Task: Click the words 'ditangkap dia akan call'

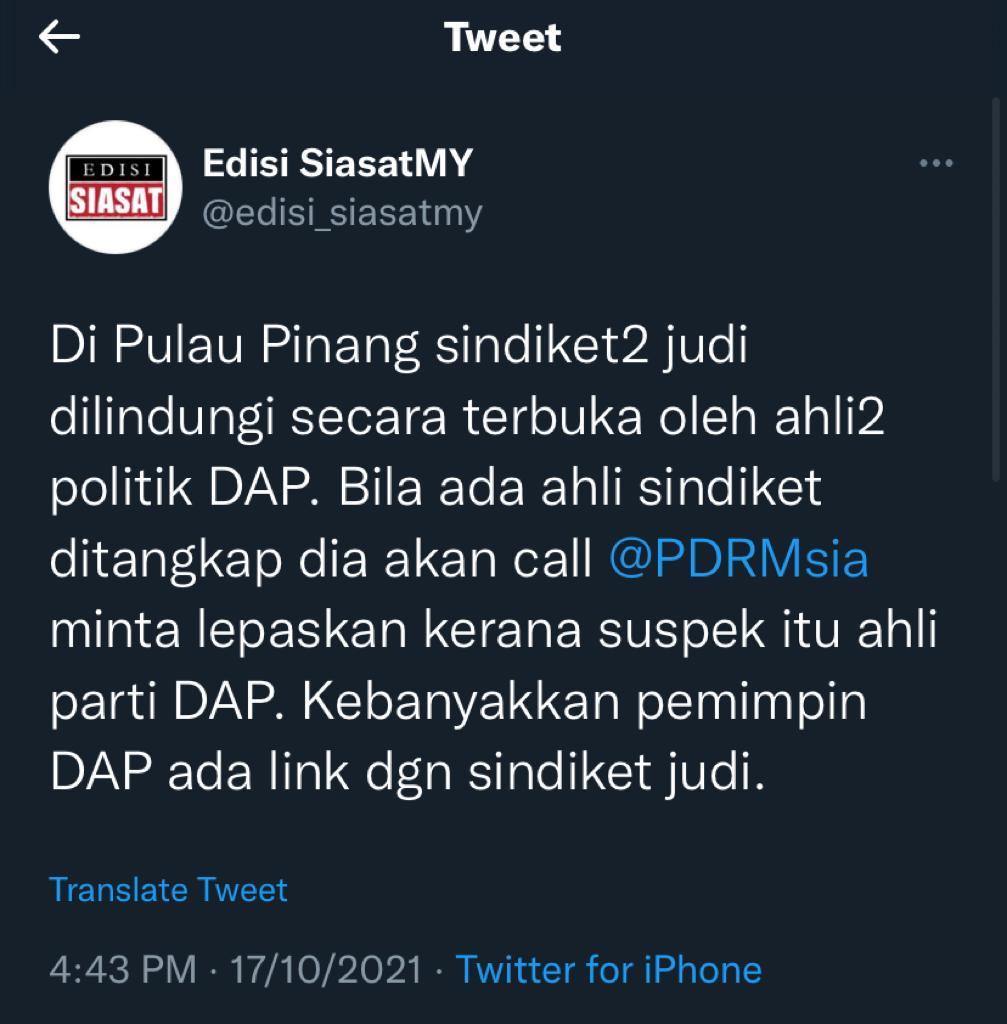Action: point(321,560)
